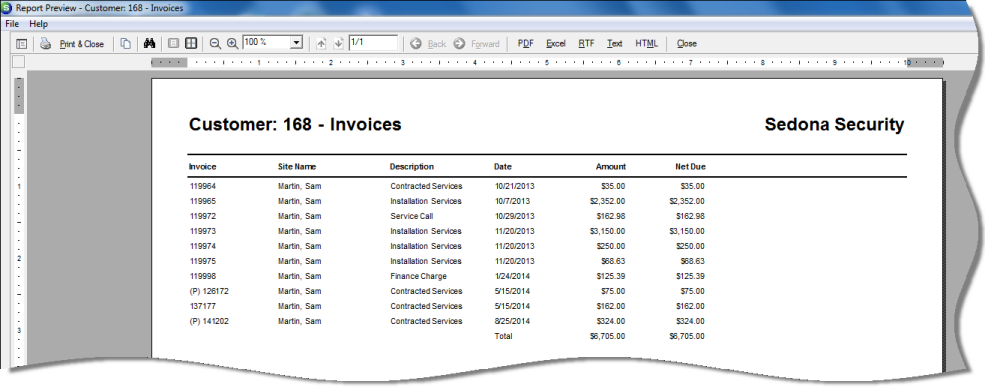Click the Invoice column header
Viewport: 985px width, 387px height.
(x=202, y=167)
